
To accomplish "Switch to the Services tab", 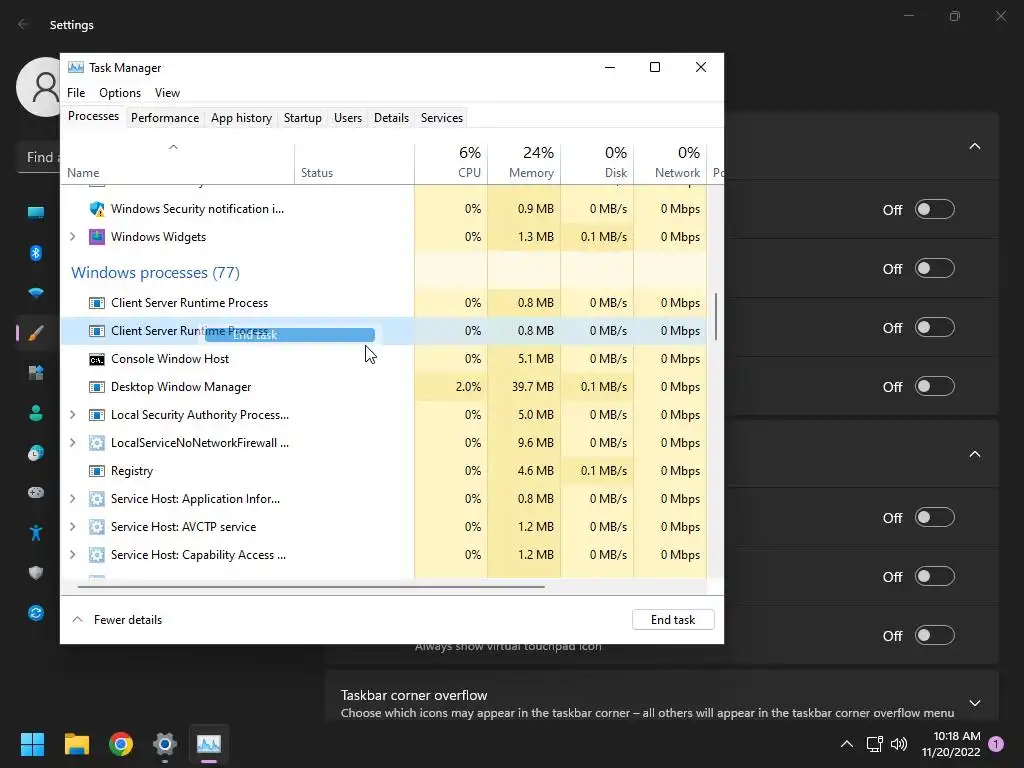I will click(441, 118).
